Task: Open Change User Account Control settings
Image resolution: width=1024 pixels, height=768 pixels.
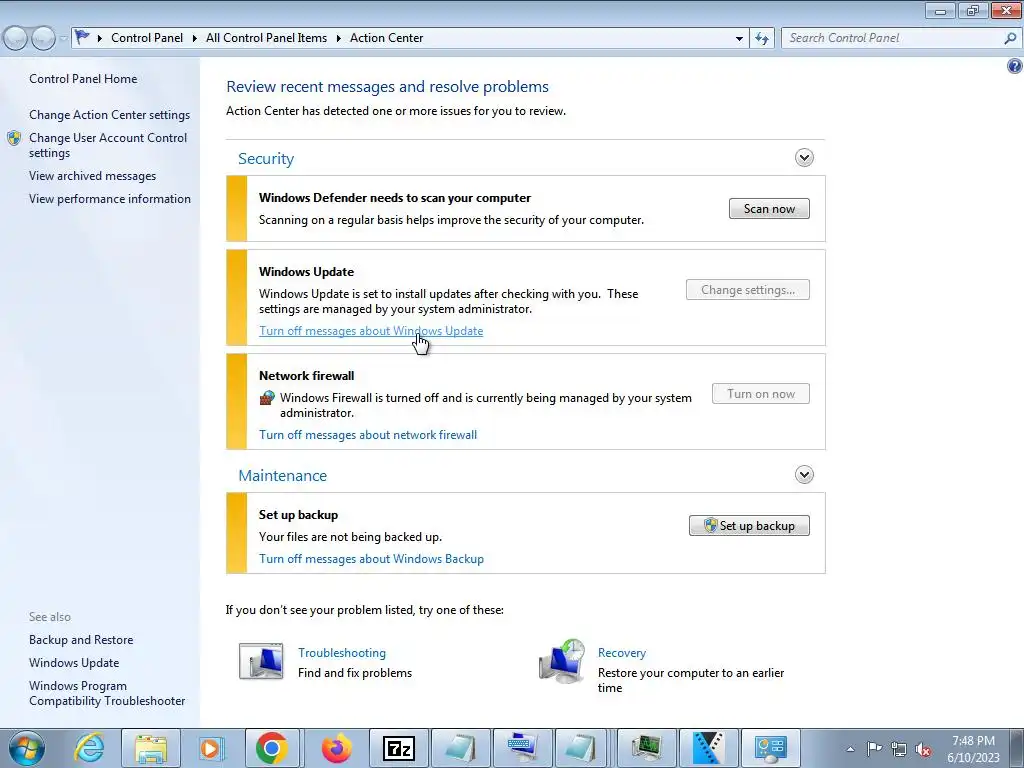Action: 108,145
